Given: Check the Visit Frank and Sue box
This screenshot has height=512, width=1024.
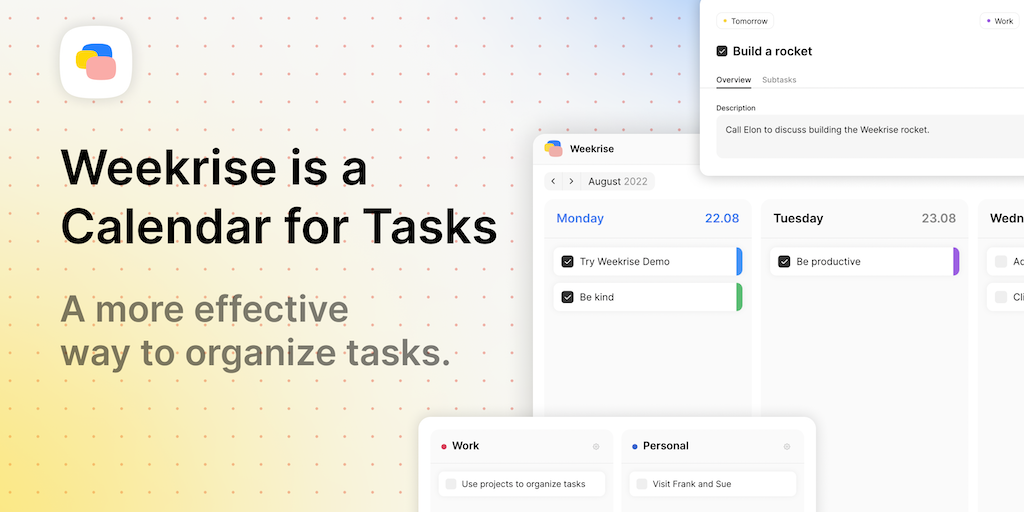Looking at the screenshot, I should click(x=642, y=484).
